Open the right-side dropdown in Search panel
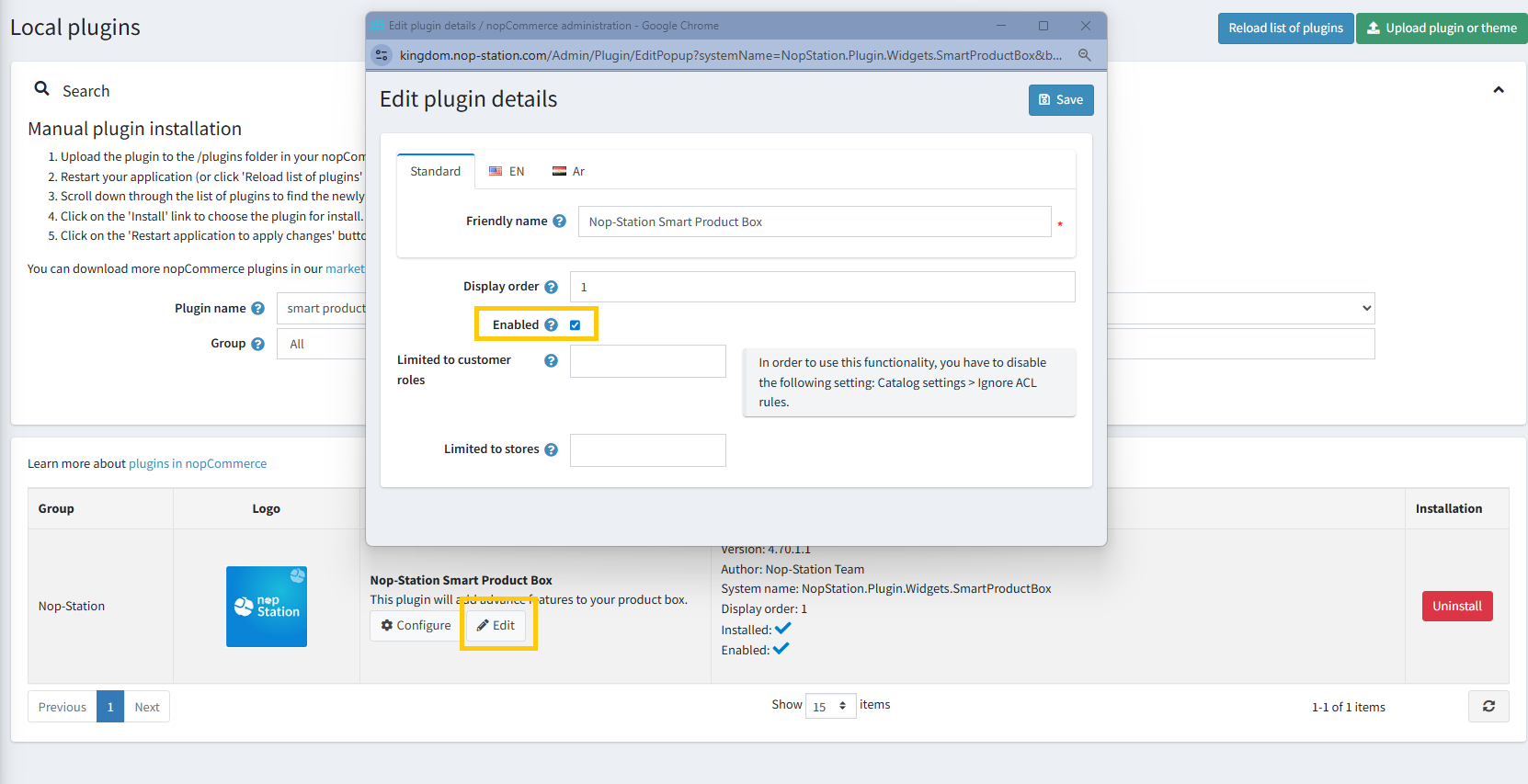1528x784 pixels. point(1241,309)
